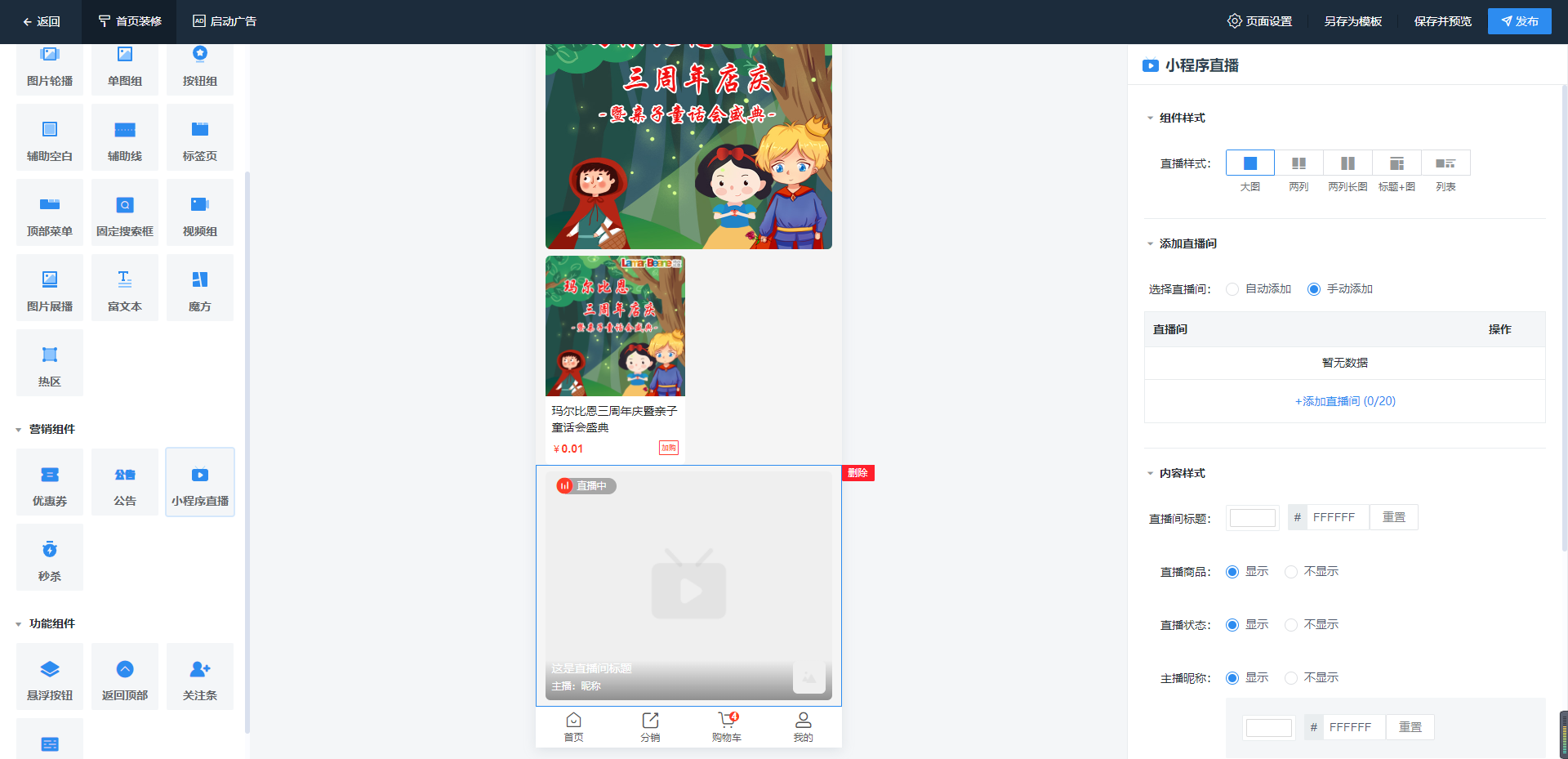Reset the 主播昵称 color with 重置

1410,728
